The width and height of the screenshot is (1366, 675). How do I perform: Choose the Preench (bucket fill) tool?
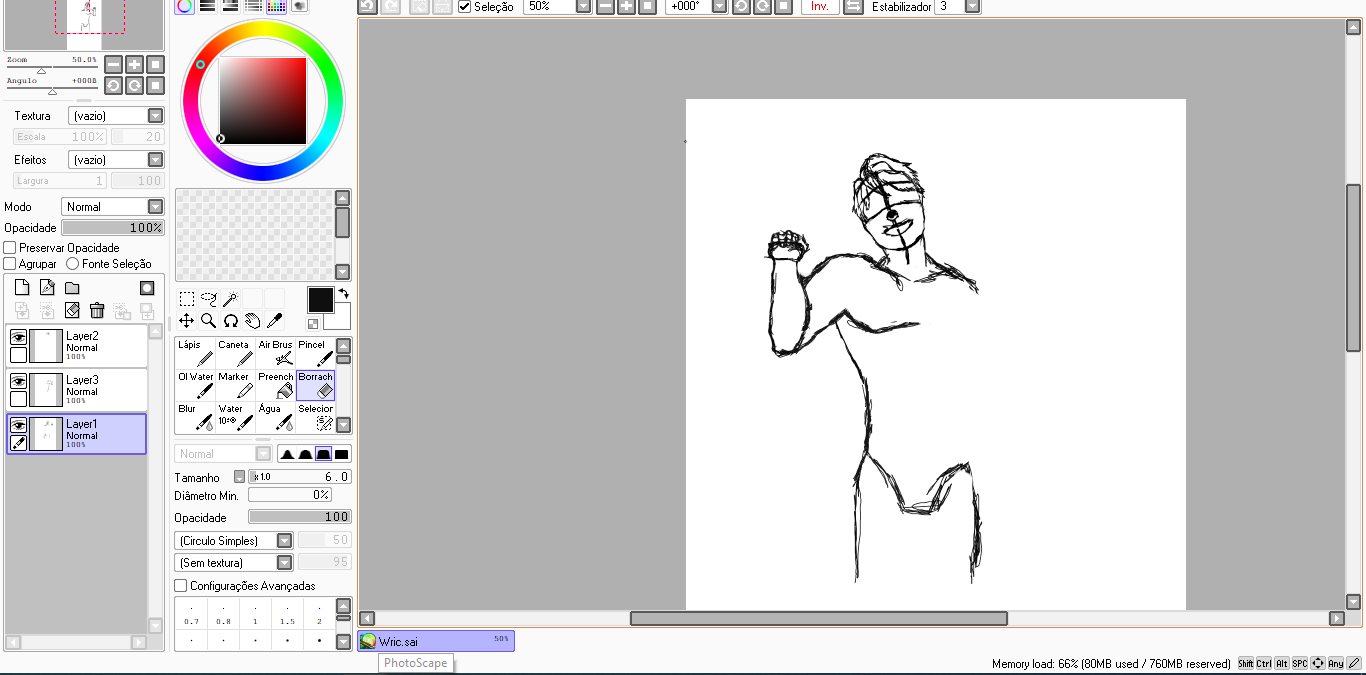[275, 385]
